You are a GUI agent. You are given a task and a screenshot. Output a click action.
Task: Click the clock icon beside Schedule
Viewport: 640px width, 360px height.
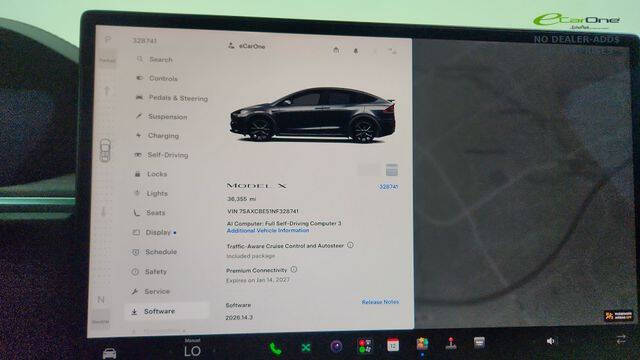tap(136, 252)
